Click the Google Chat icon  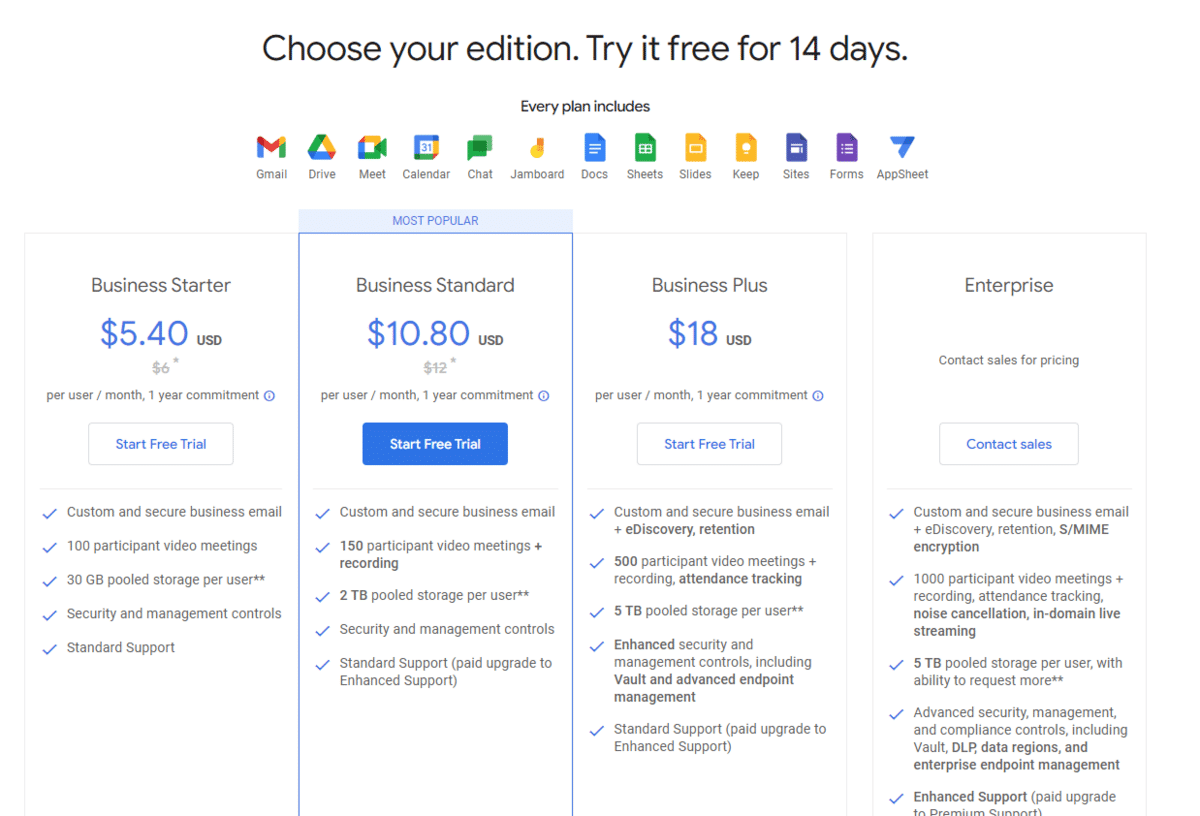pos(480,148)
